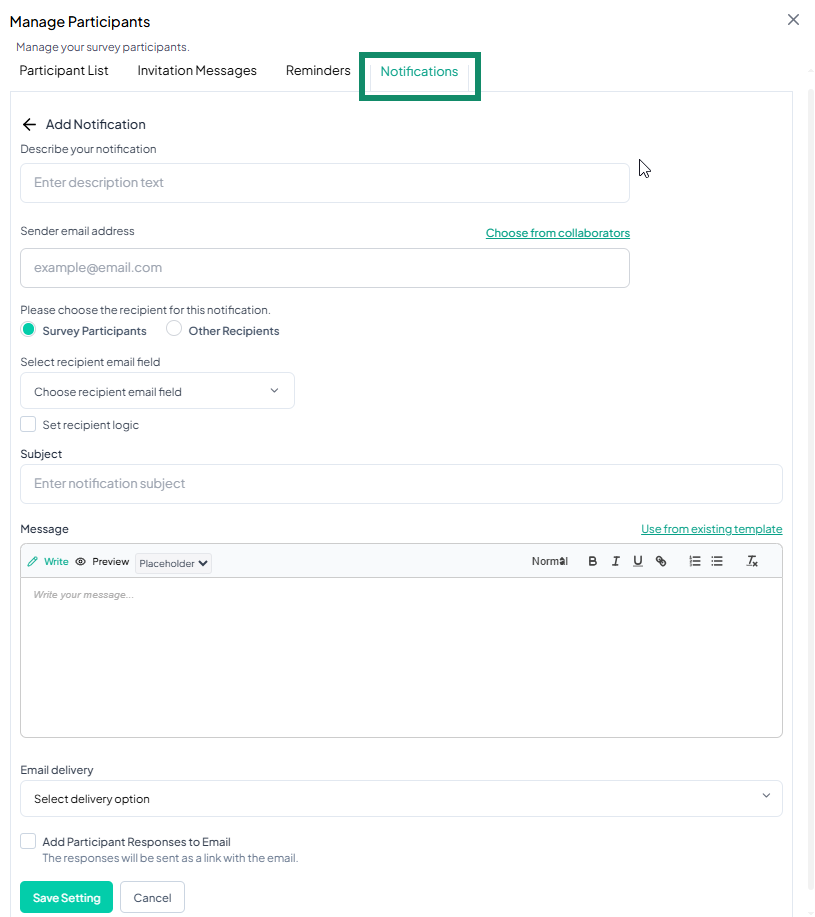Apply bold formatting in message editor

click(x=592, y=562)
